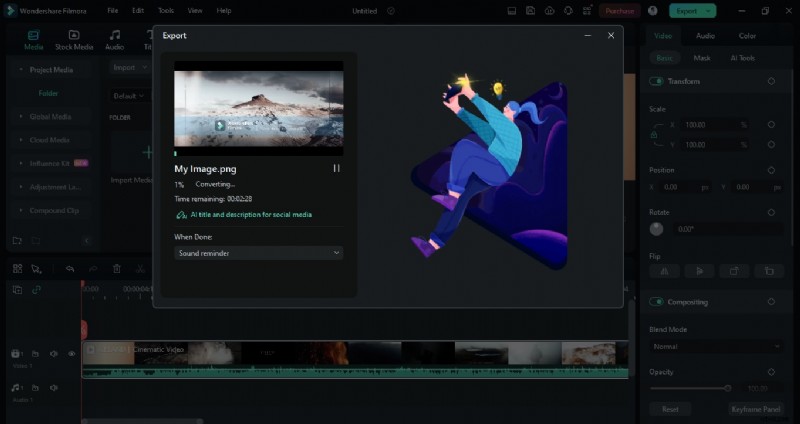This screenshot has height=424, width=800.
Task: Switch to the Mask tab
Action: point(702,59)
